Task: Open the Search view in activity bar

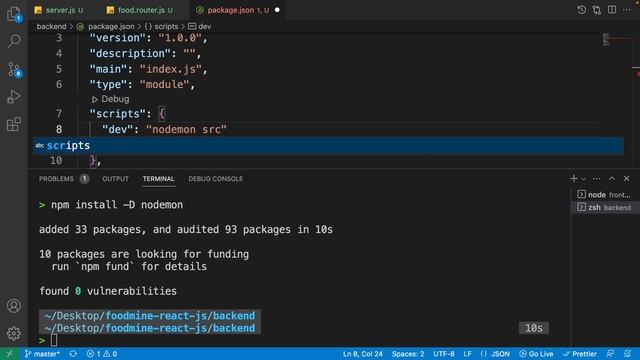Action: (14, 41)
